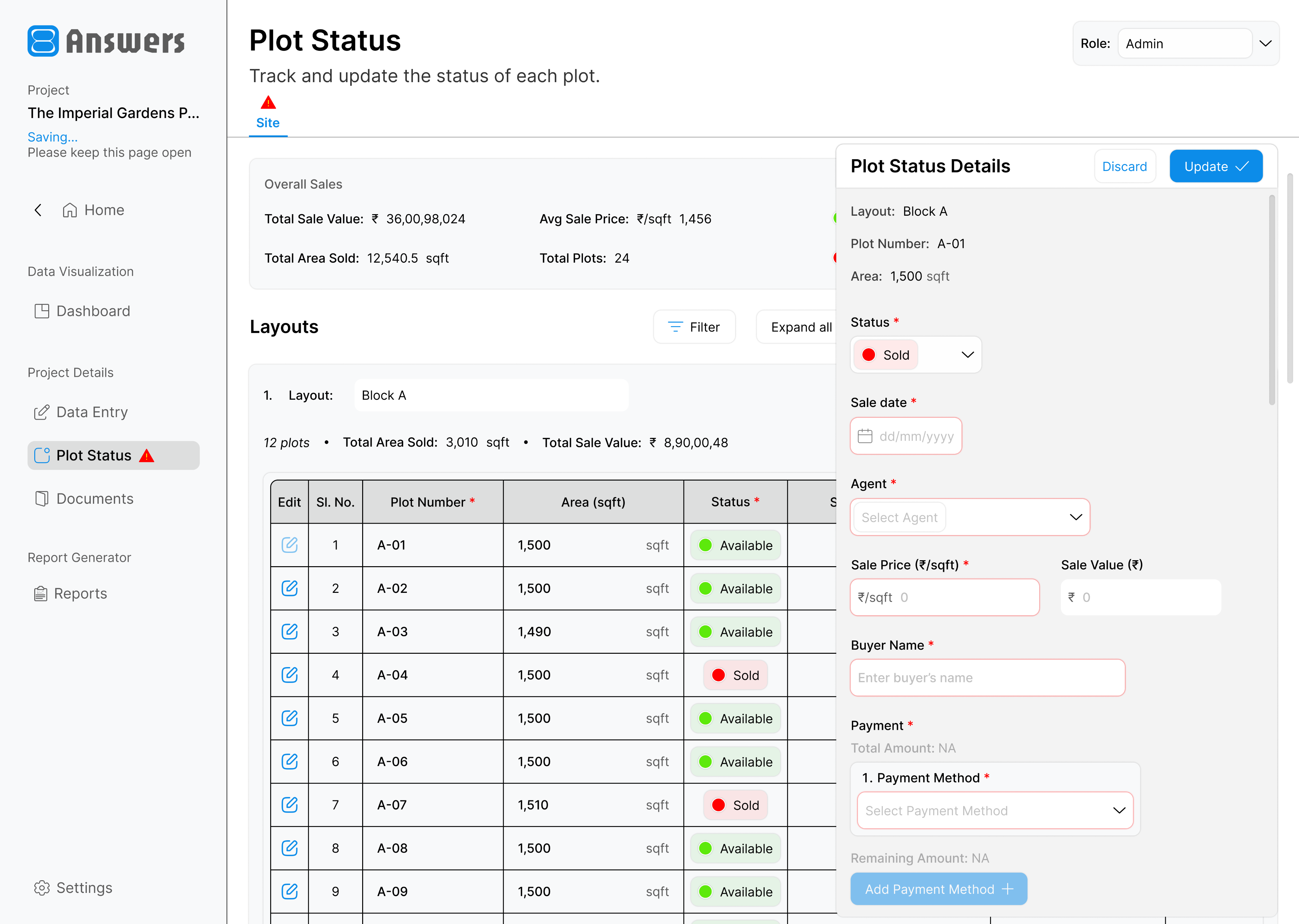Screen dimensions: 1299x924
Task: Click the Dashboard icon in sidebar
Action: click(x=42, y=311)
